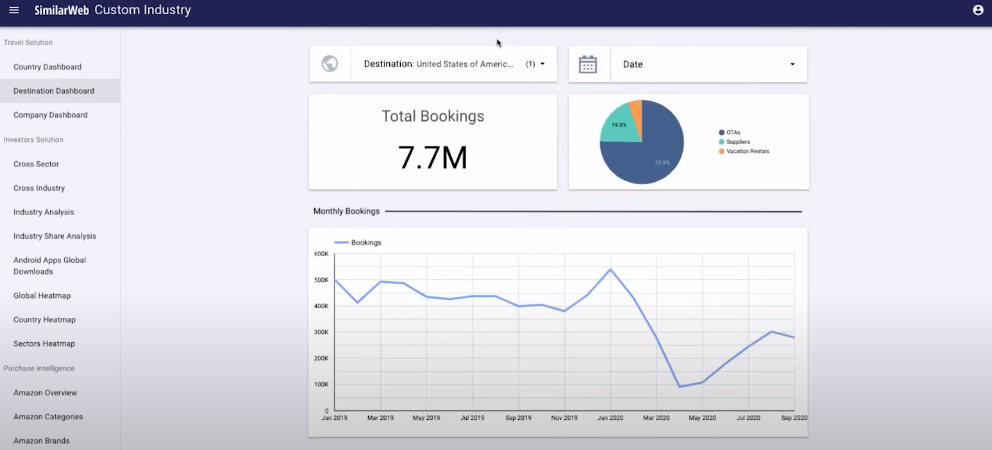The image size is (992, 450).
Task: Open Android Apps Global Downloads
Action: pos(49,266)
